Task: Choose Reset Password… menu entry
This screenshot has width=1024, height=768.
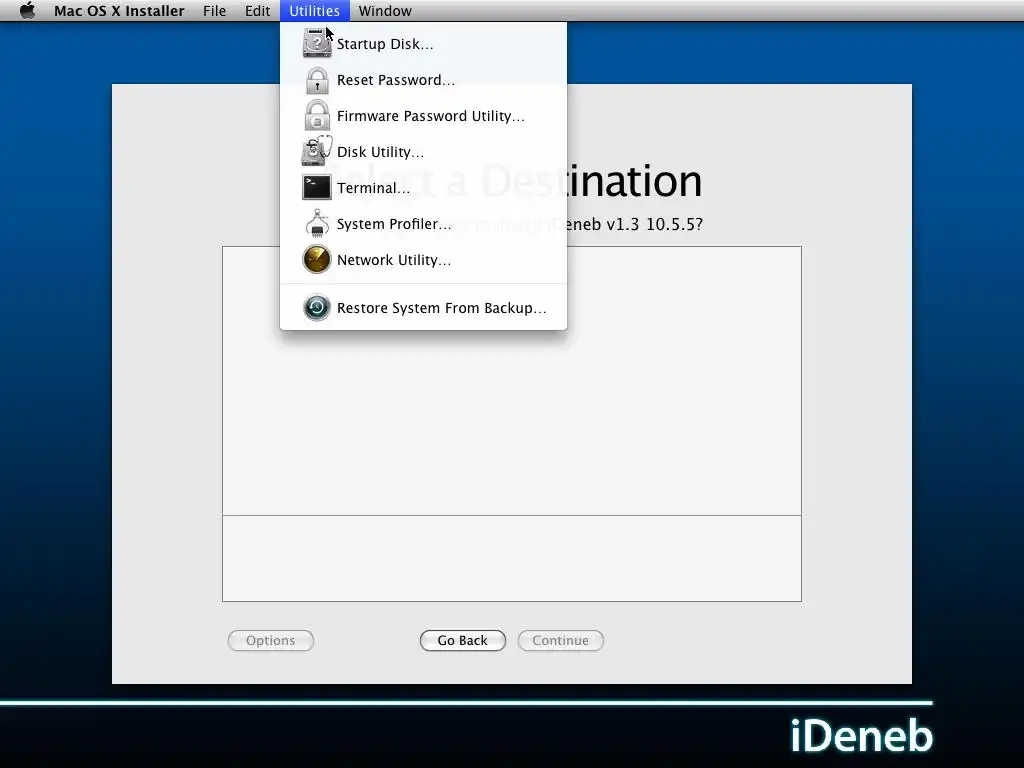Action: tap(423, 80)
